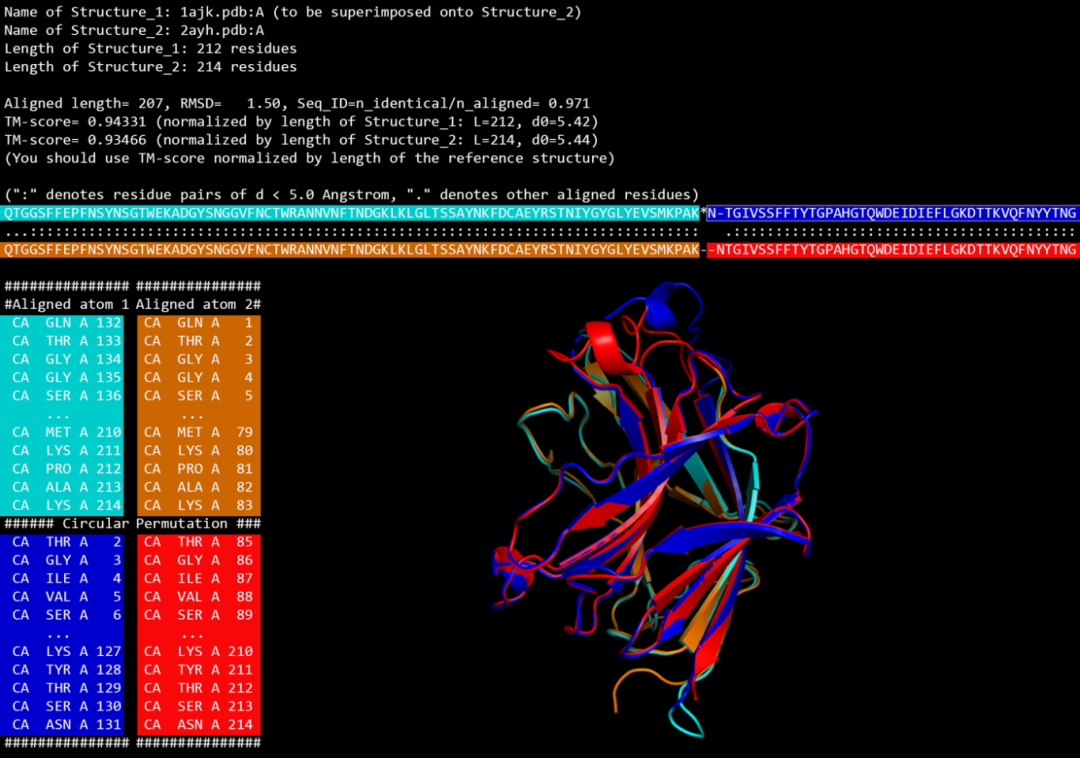Select the 'Length of Structure_1: 212 residues' line

[x=150, y=48]
